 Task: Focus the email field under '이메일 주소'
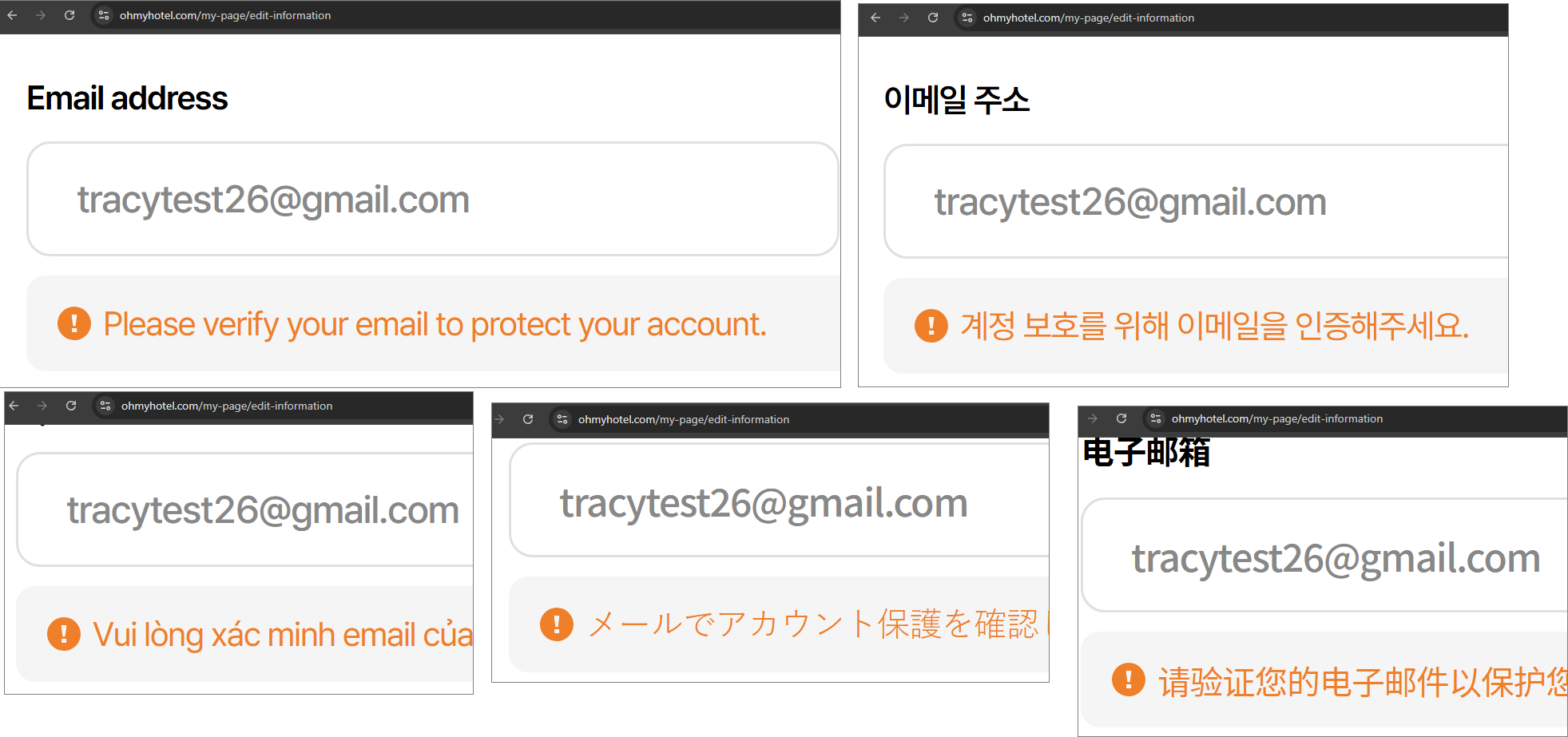pos(1196,201)
